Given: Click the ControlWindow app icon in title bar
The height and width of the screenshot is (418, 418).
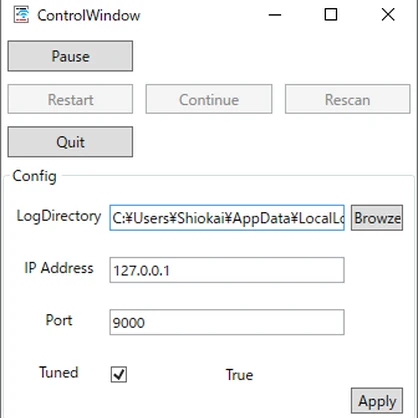Looking at the screenshot, I should [x=21, y=15].
